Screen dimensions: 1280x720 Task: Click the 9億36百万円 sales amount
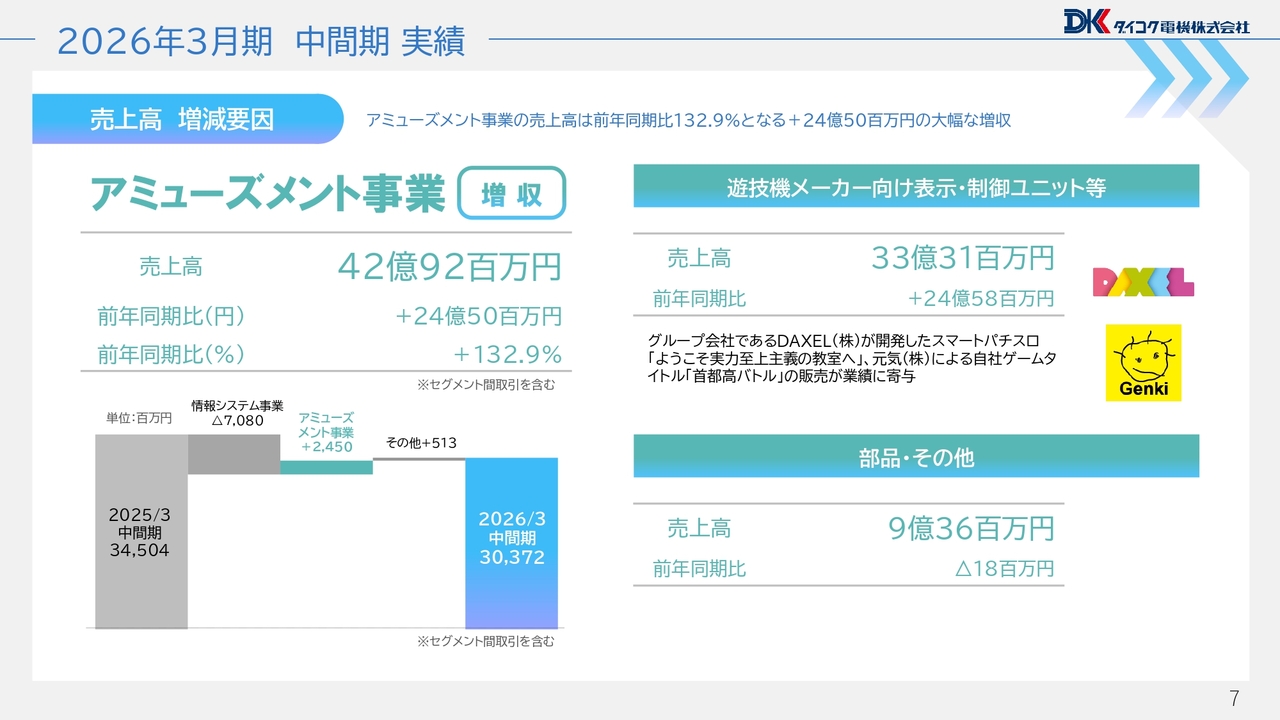click(971, 528)
